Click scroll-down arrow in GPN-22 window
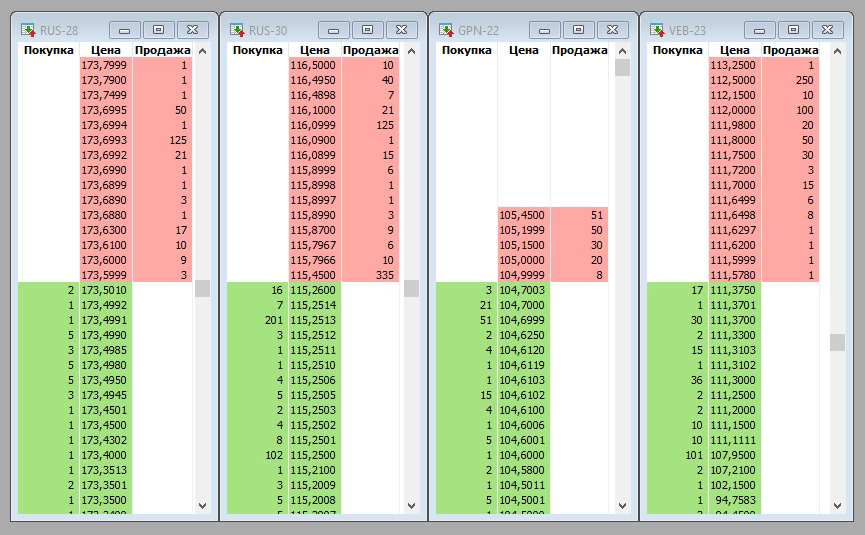Viewport: 865px width, 535px height. [x=622, y=506]
